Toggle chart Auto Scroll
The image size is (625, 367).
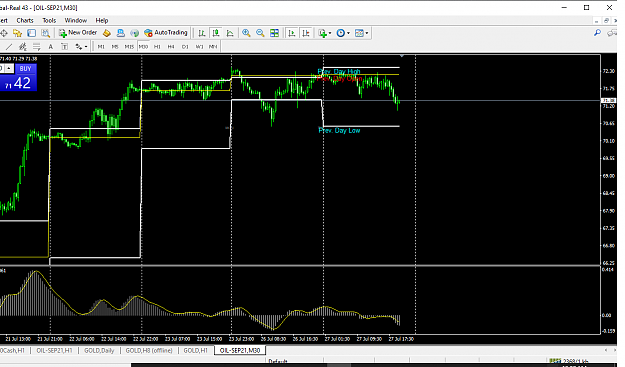click(292, 33)
